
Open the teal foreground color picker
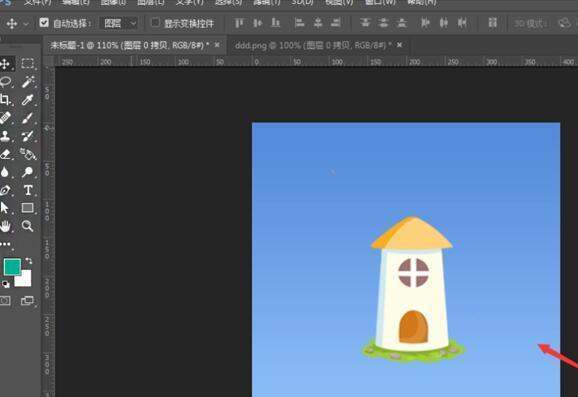point(12,267)
